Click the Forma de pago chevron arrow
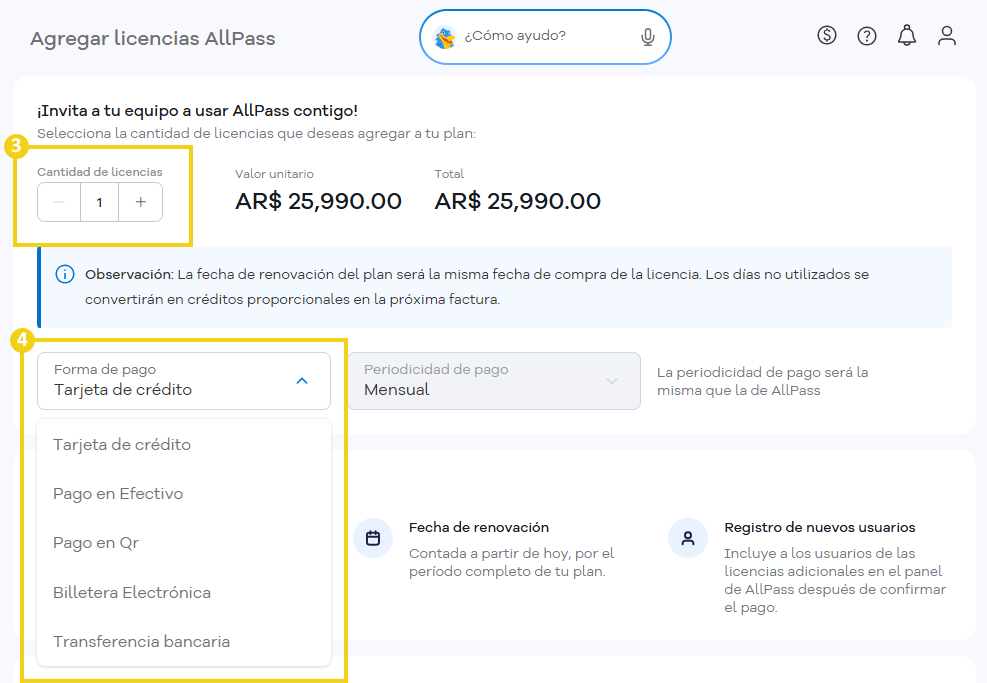This screenshot has height=683, width=987. (x=302, y=381)
